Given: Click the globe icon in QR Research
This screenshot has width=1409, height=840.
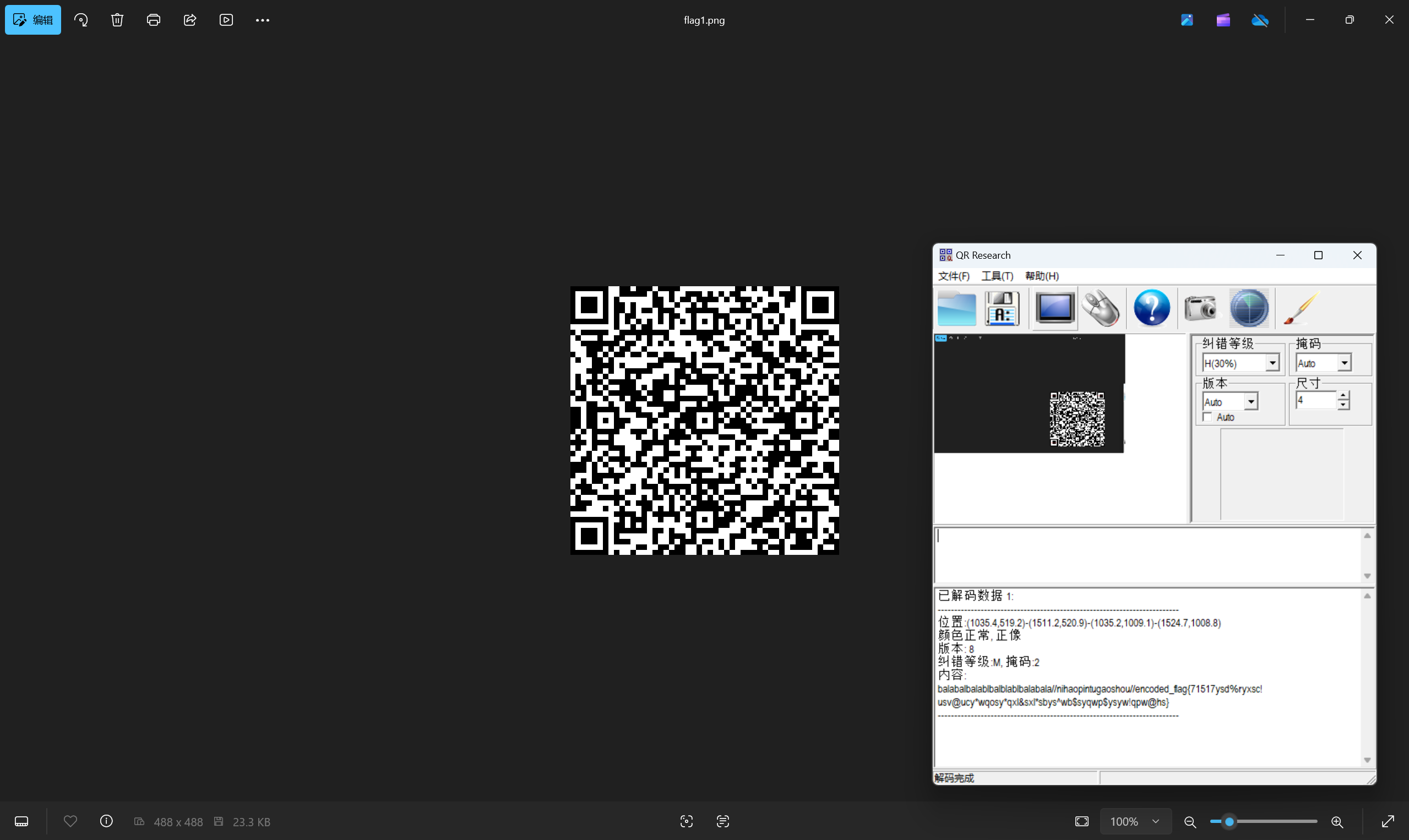Looking at the screenshot, I should click(x=1249, y=308).
